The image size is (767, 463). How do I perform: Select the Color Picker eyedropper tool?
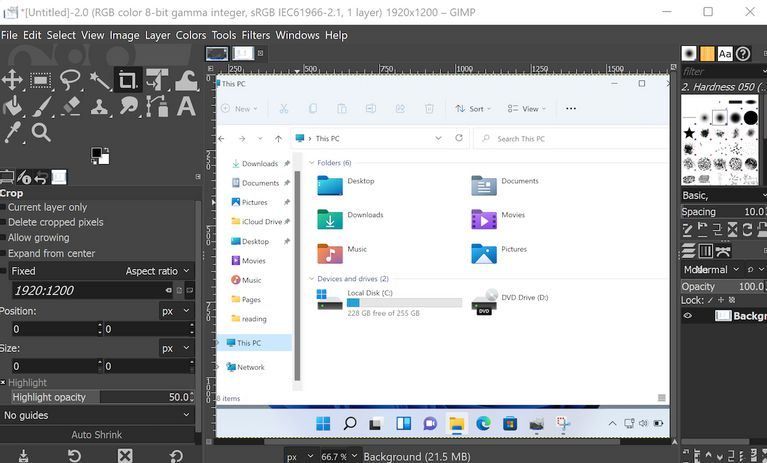[13, 132]
